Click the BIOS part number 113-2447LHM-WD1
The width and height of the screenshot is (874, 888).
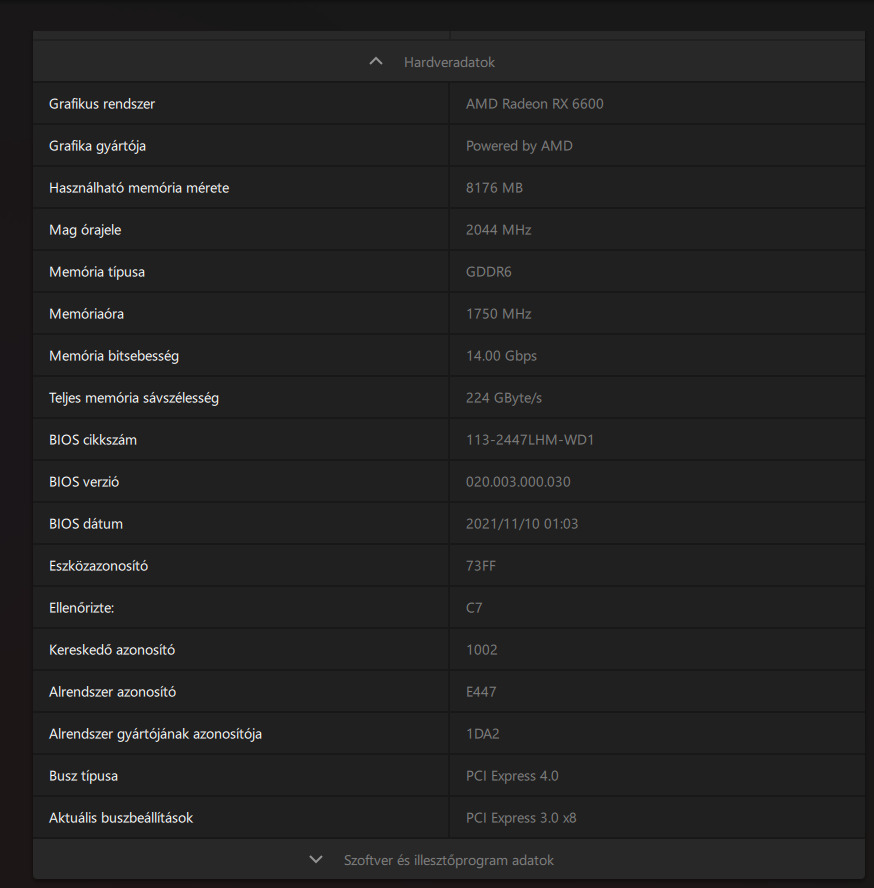530,440
